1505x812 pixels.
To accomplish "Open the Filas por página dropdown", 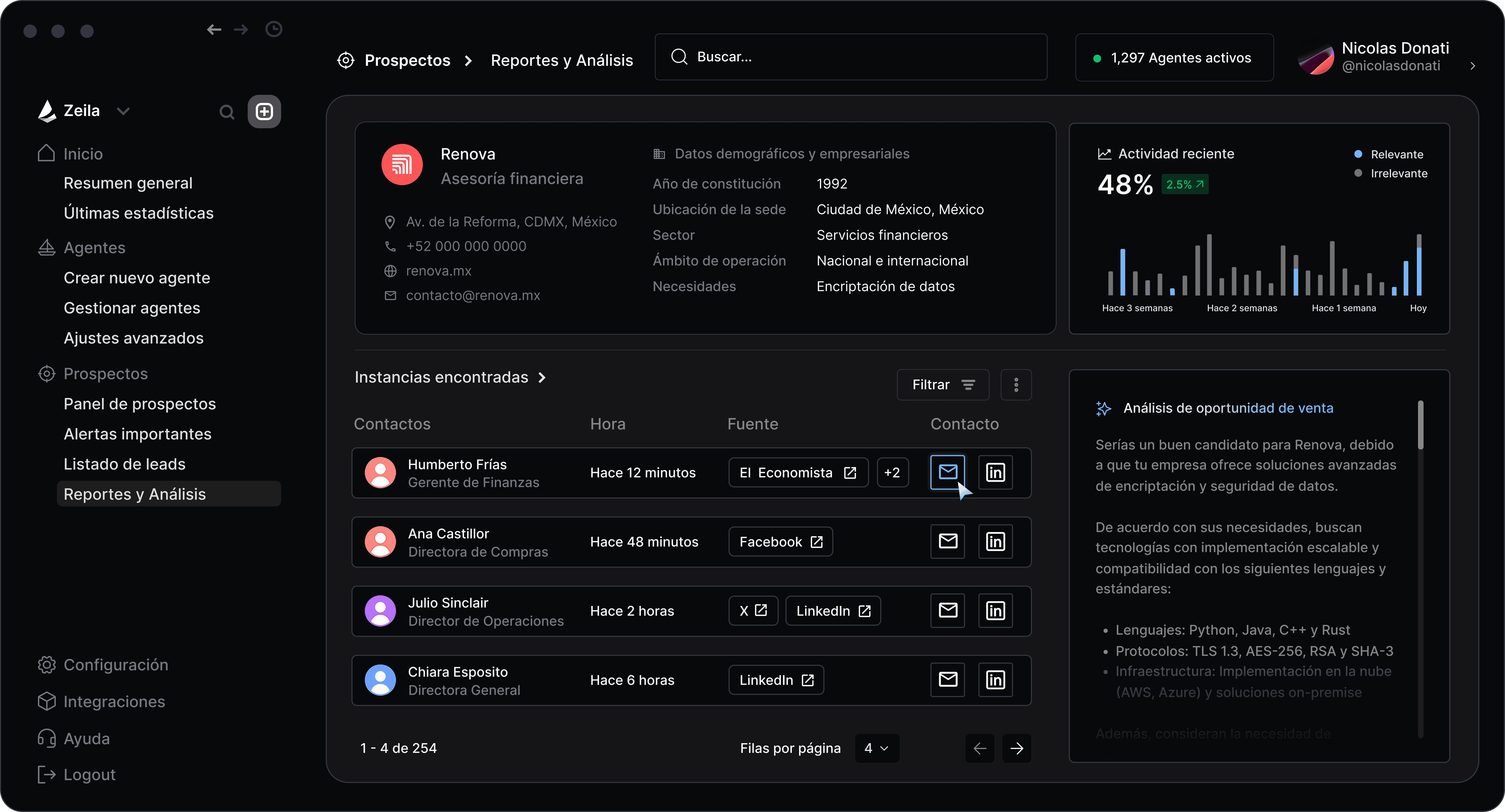I will [x=877, y=748].
